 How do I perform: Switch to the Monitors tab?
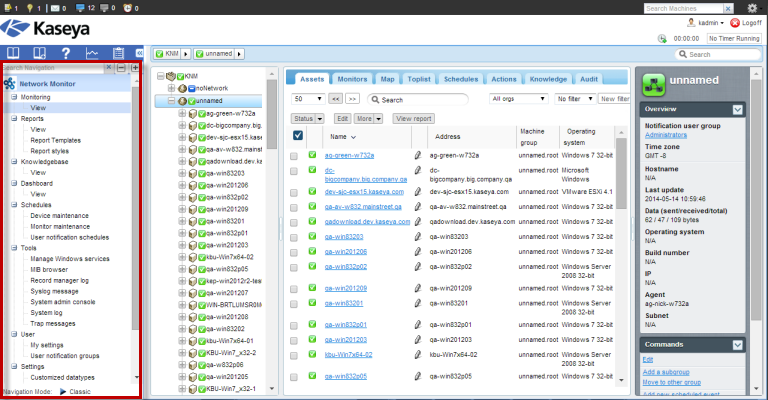point(351,78)
